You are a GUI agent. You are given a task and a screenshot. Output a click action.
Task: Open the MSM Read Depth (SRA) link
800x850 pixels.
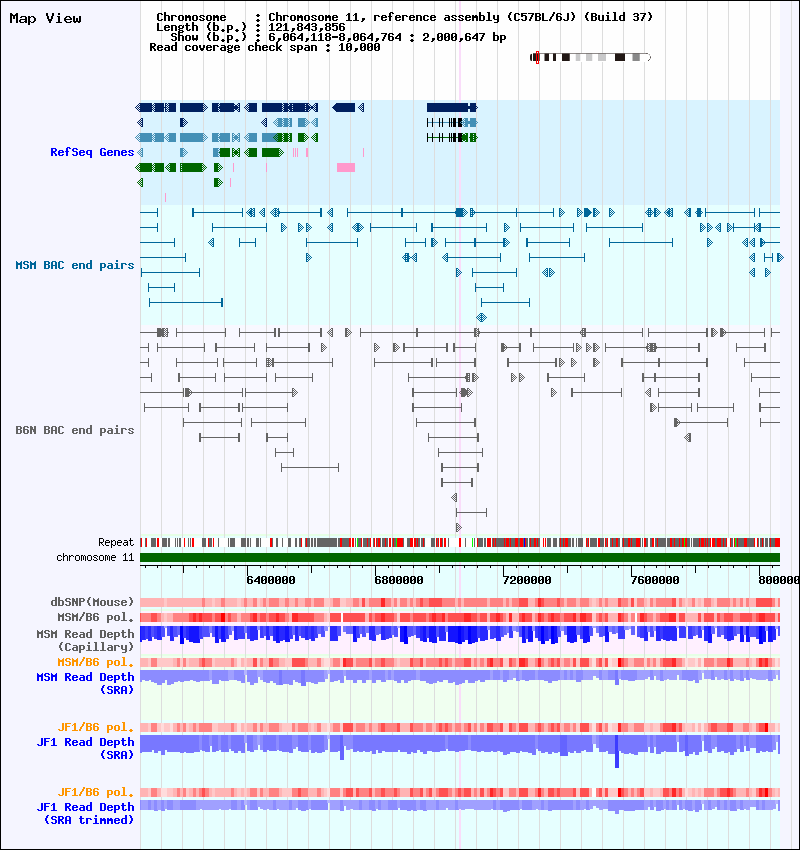86,684
